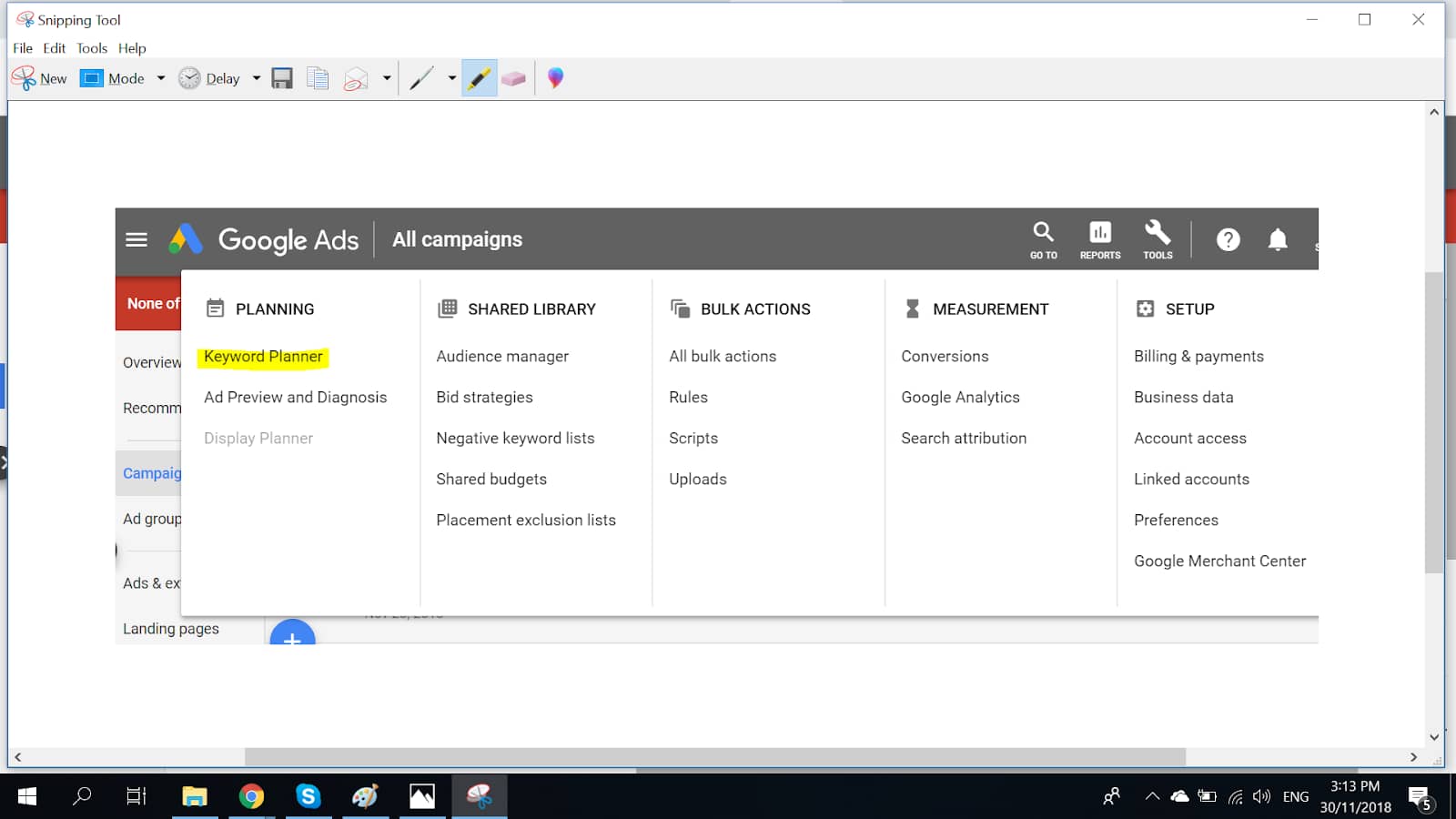The height and width of the screenshot is (819, 1456).
Task: Open the File menu
Action: [23, 48]
